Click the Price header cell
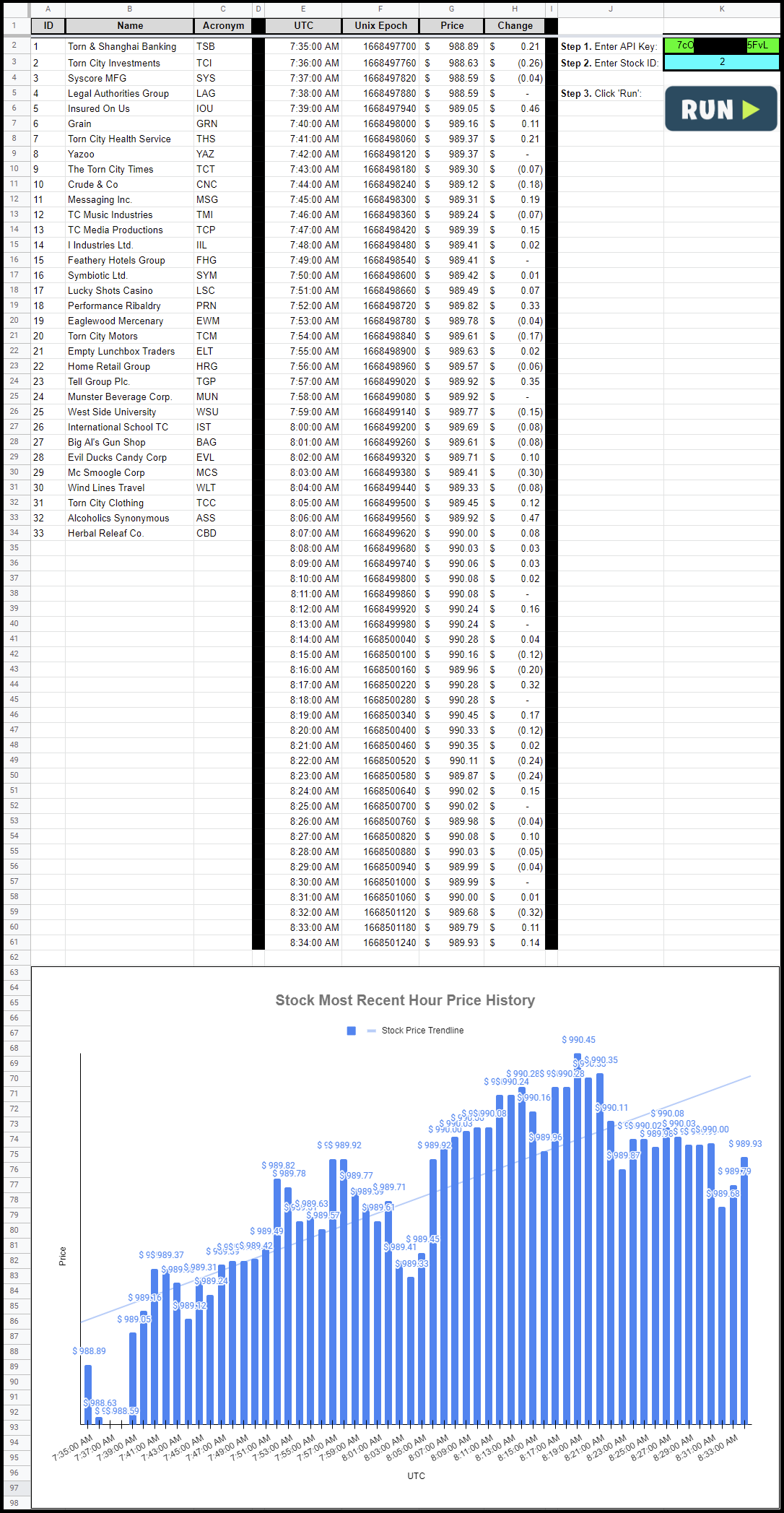The image size is (784, 1513). [452, 25]
